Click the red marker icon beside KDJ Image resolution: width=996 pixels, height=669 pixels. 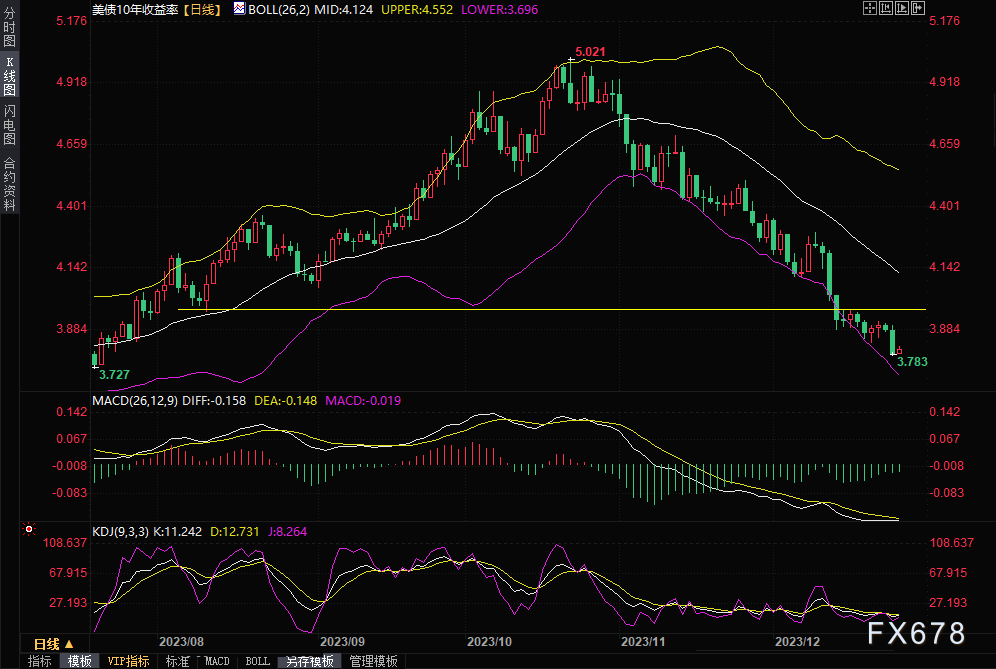(x=29, y=529)
